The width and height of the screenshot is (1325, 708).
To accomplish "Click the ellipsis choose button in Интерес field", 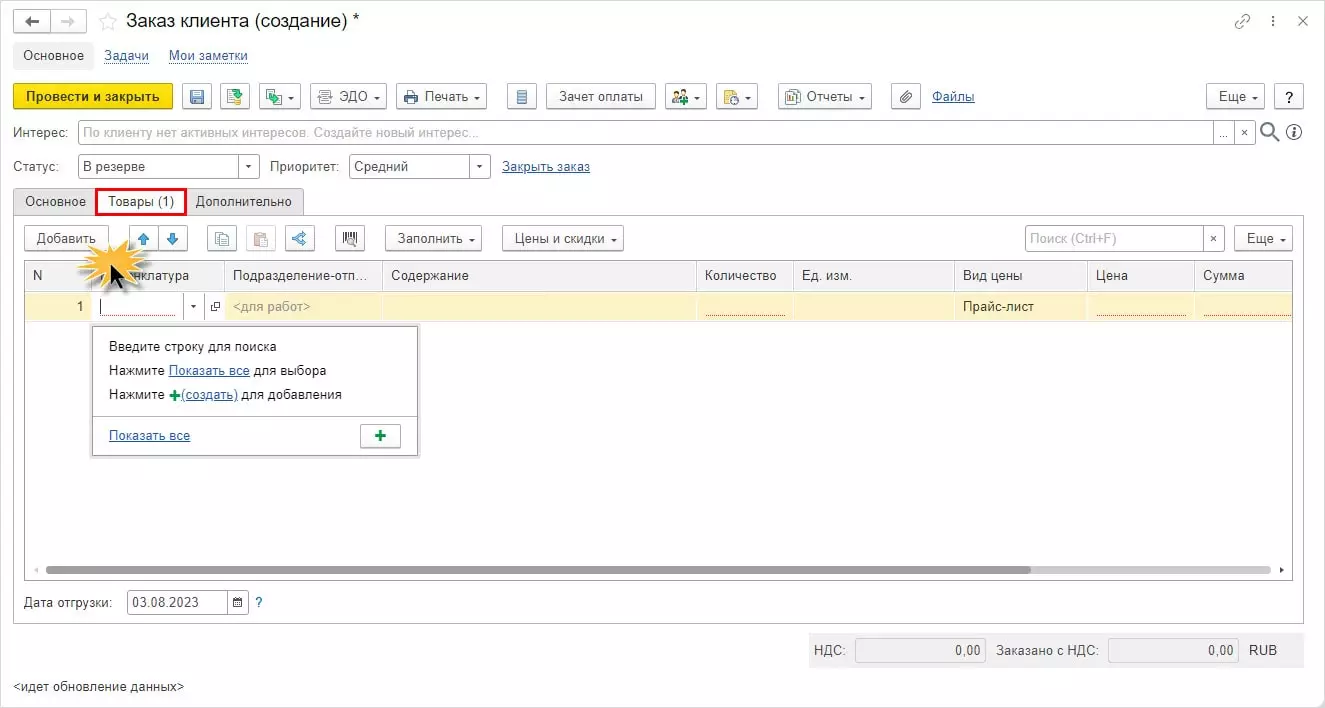I will point(1224,132).
